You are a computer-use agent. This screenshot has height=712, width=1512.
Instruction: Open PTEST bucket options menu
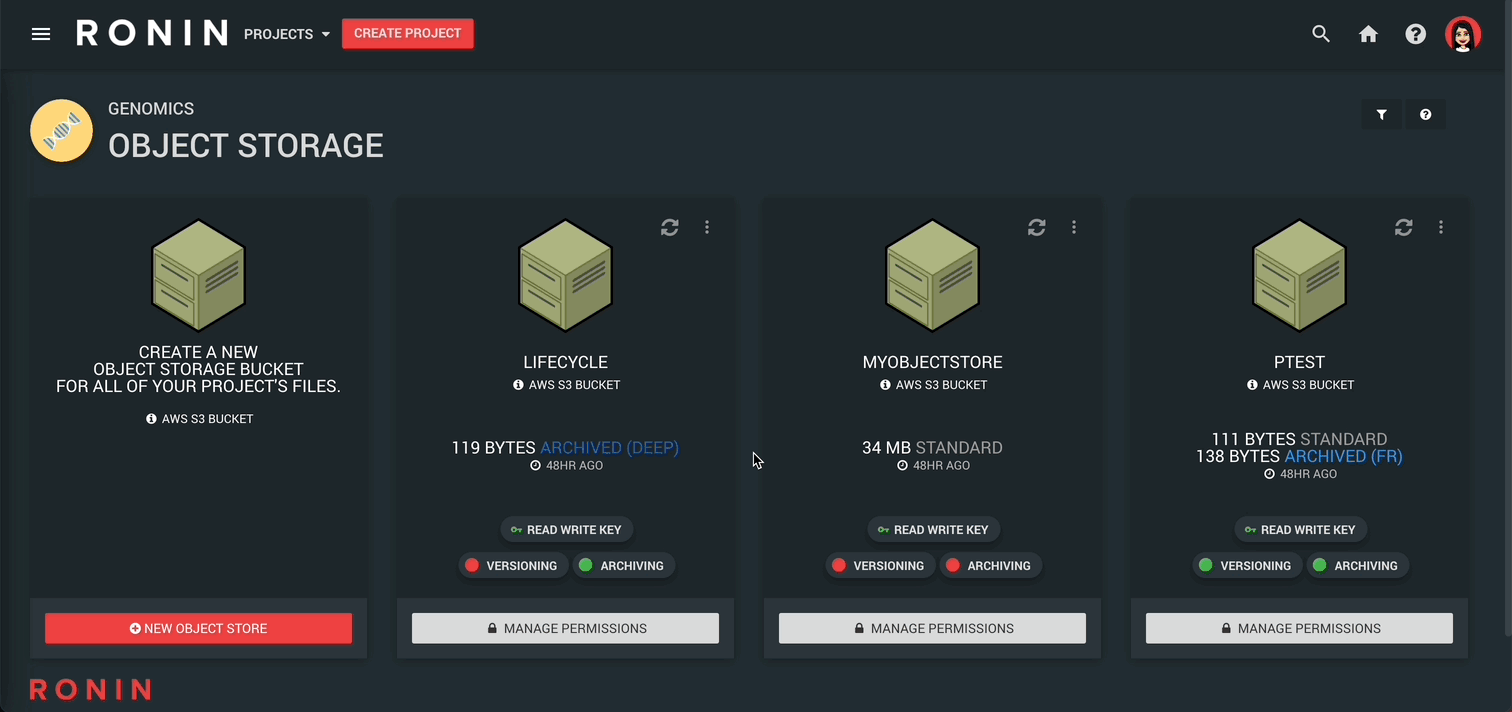pyautogui.click(x=1441, y=227)
